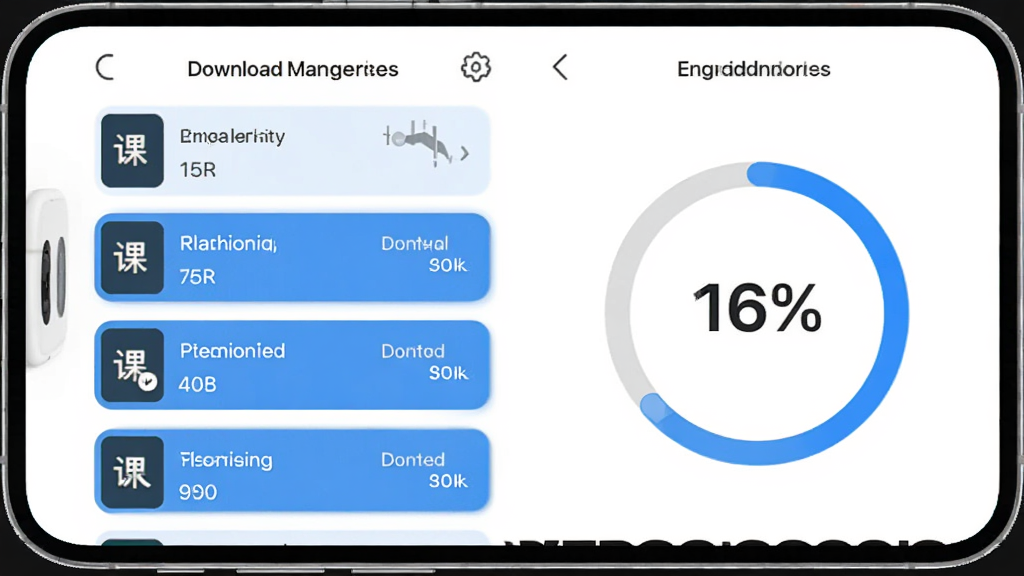Tap the course icon in the Flsomising row

[132, 472]
